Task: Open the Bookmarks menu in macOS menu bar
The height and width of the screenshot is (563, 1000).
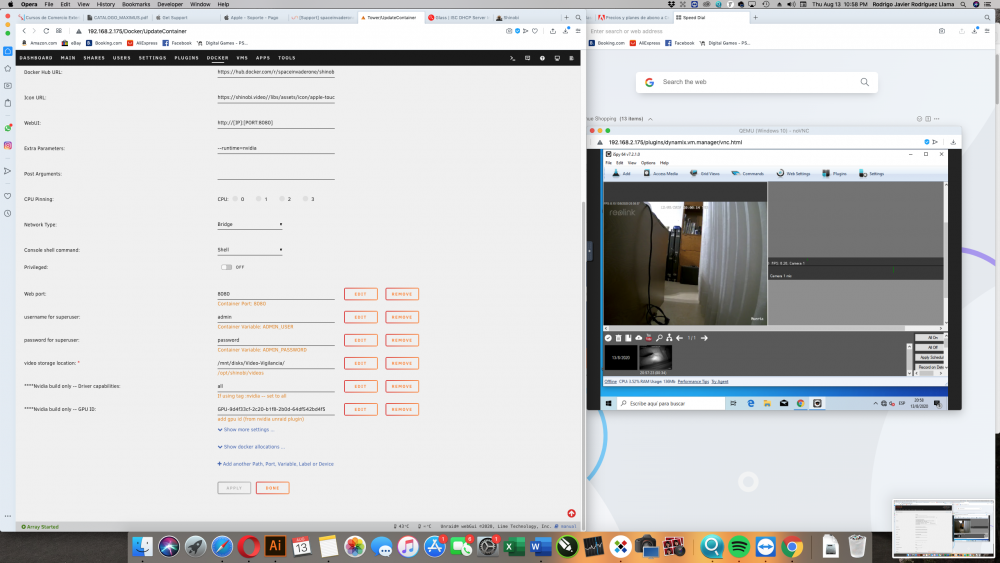Action: point(136,4)
